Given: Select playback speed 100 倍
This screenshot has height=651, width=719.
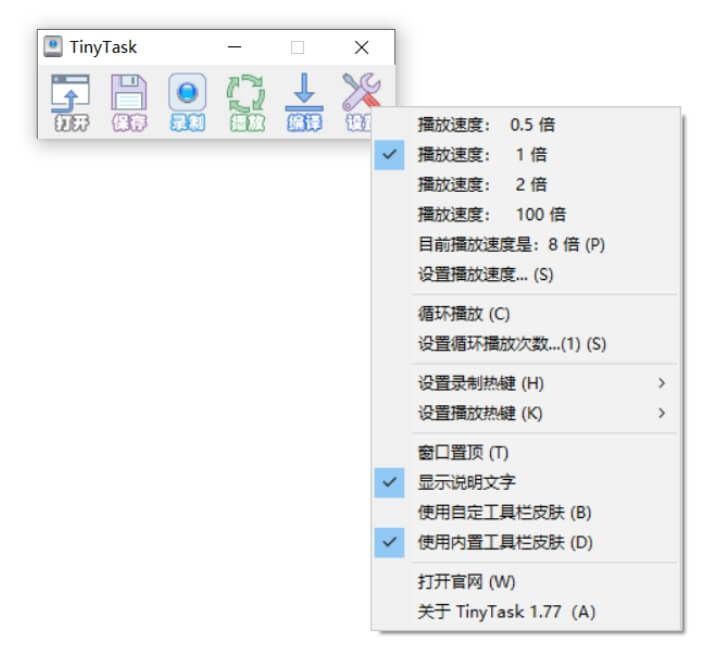Looking at the screenshot, I should [526, 215].
